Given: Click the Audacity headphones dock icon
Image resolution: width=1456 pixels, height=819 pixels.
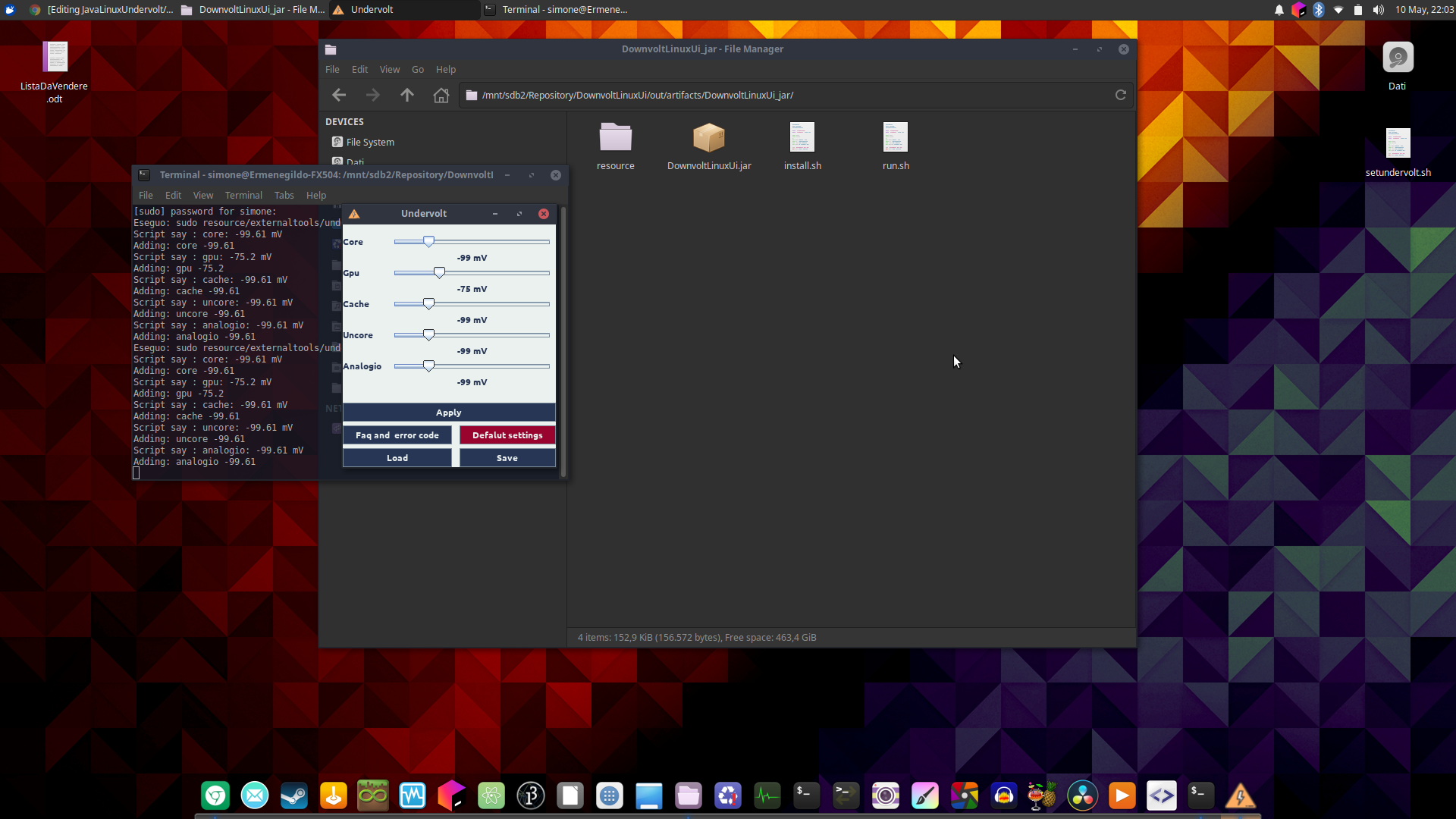Looking at the screenshot, I should click(1003, 795).
